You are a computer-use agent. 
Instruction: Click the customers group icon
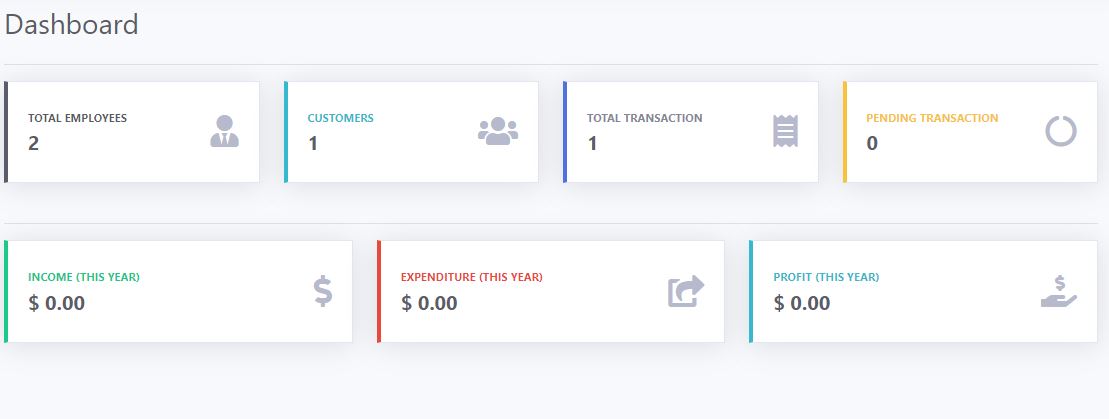pyautogui.click(x=498, y=131)
